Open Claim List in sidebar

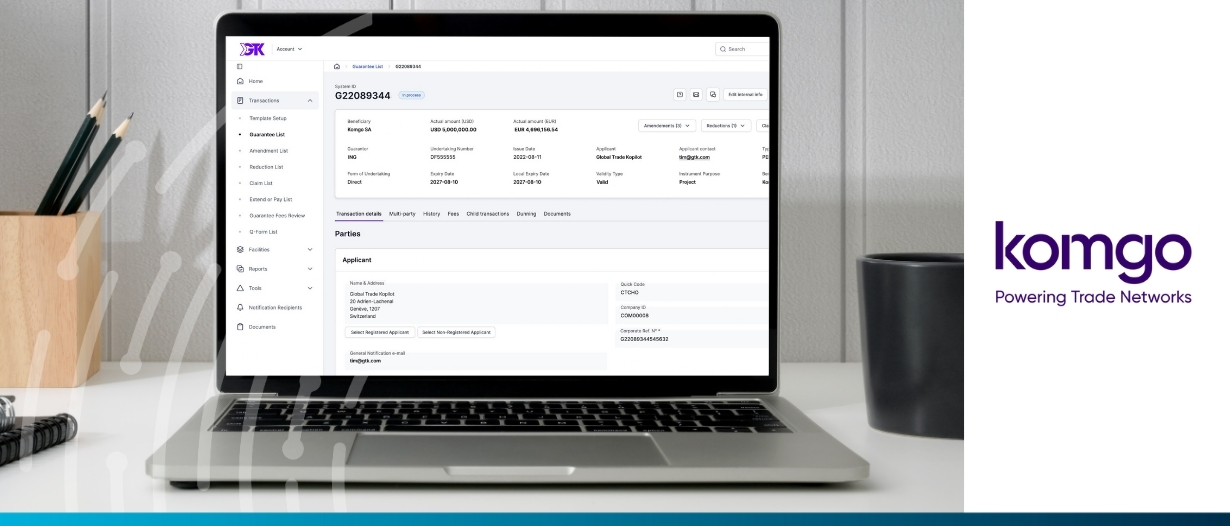(261, 183)
